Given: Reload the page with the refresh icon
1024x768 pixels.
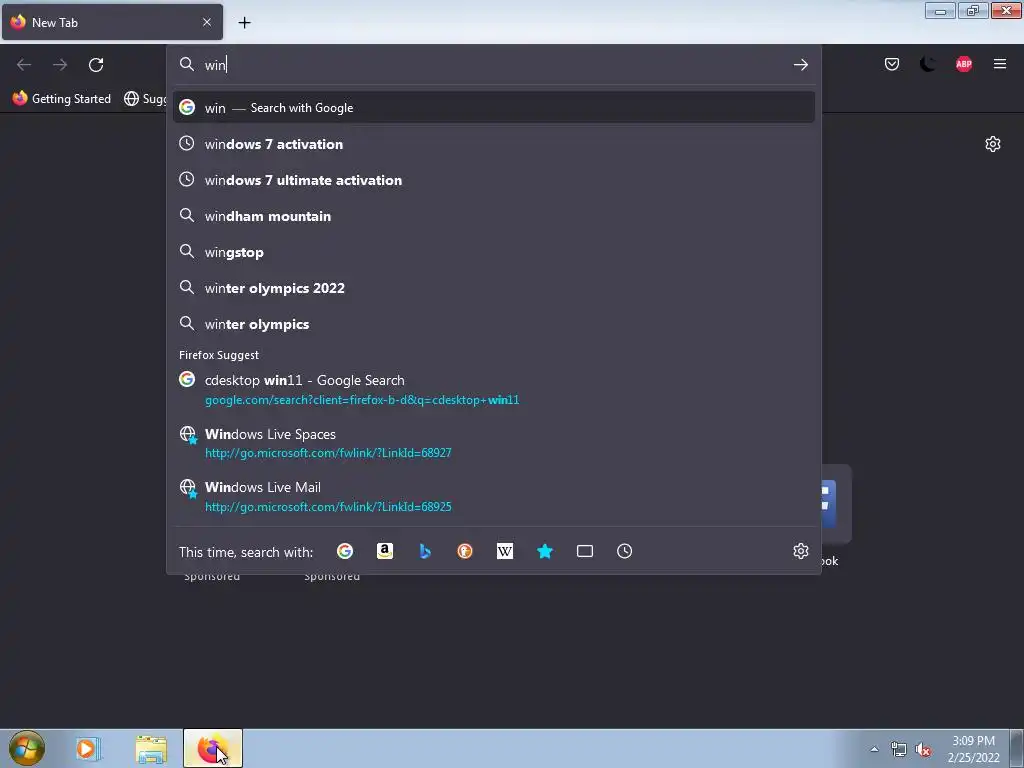Looking at the screenshot, I should pyautogui.click(x=96, y=65).
